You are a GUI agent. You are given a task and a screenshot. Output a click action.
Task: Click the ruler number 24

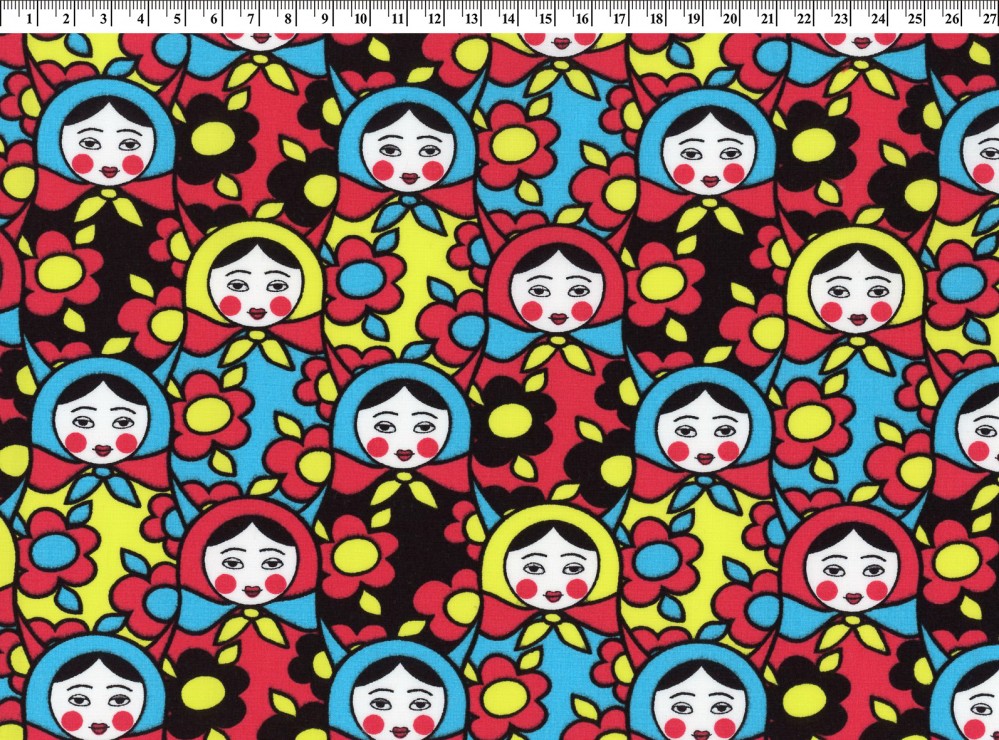point(878,19)
